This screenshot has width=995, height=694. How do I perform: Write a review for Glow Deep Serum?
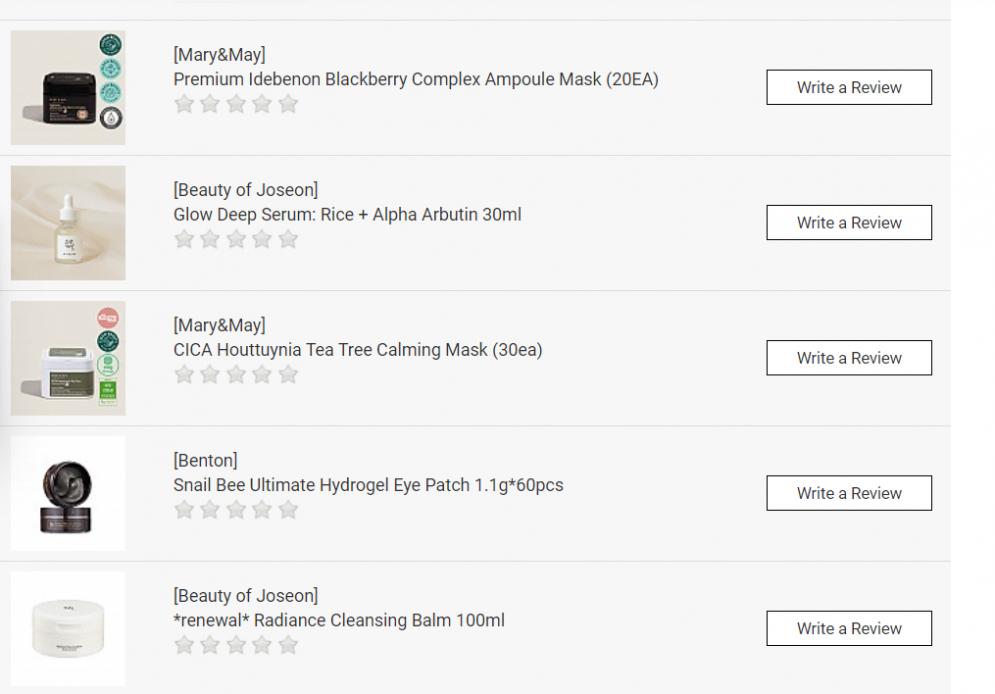pos(849,222)
